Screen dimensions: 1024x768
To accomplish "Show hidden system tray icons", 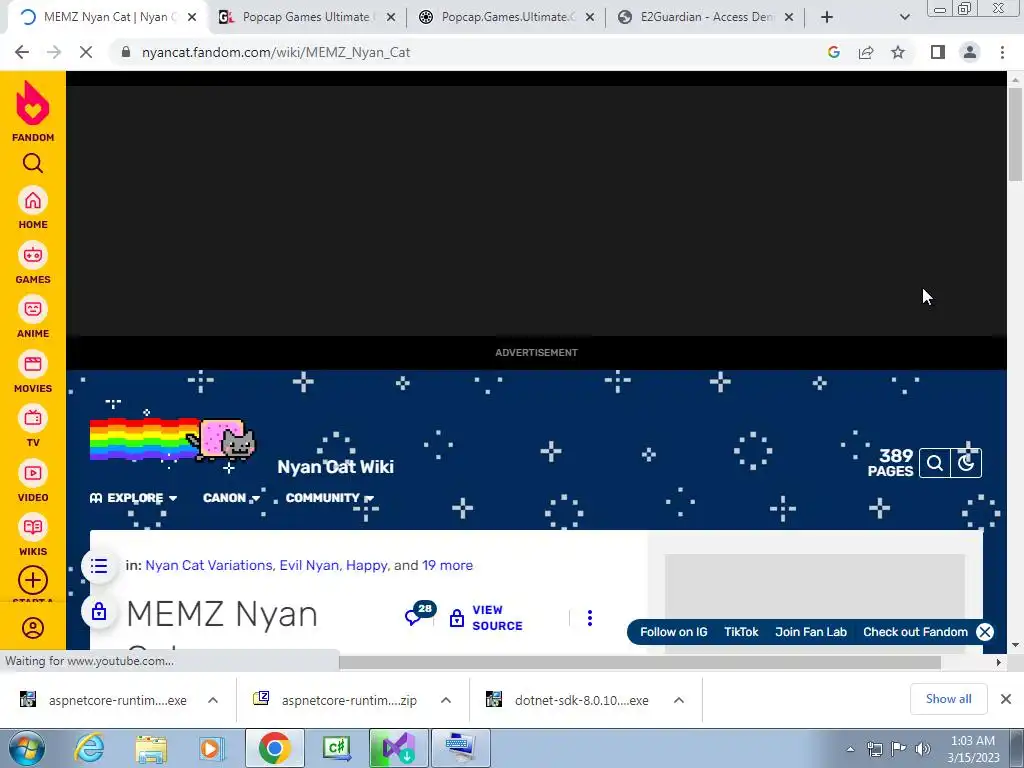I will coord(850,749).
